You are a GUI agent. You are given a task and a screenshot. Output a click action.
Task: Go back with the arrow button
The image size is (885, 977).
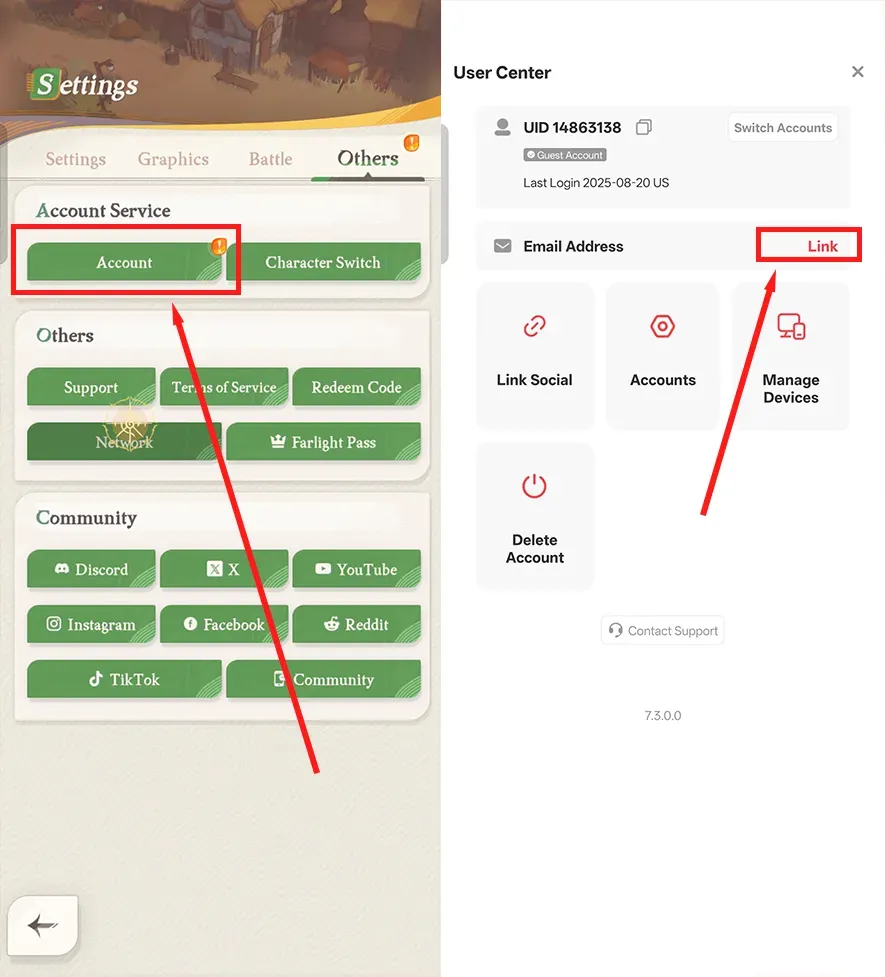(43, 925)
